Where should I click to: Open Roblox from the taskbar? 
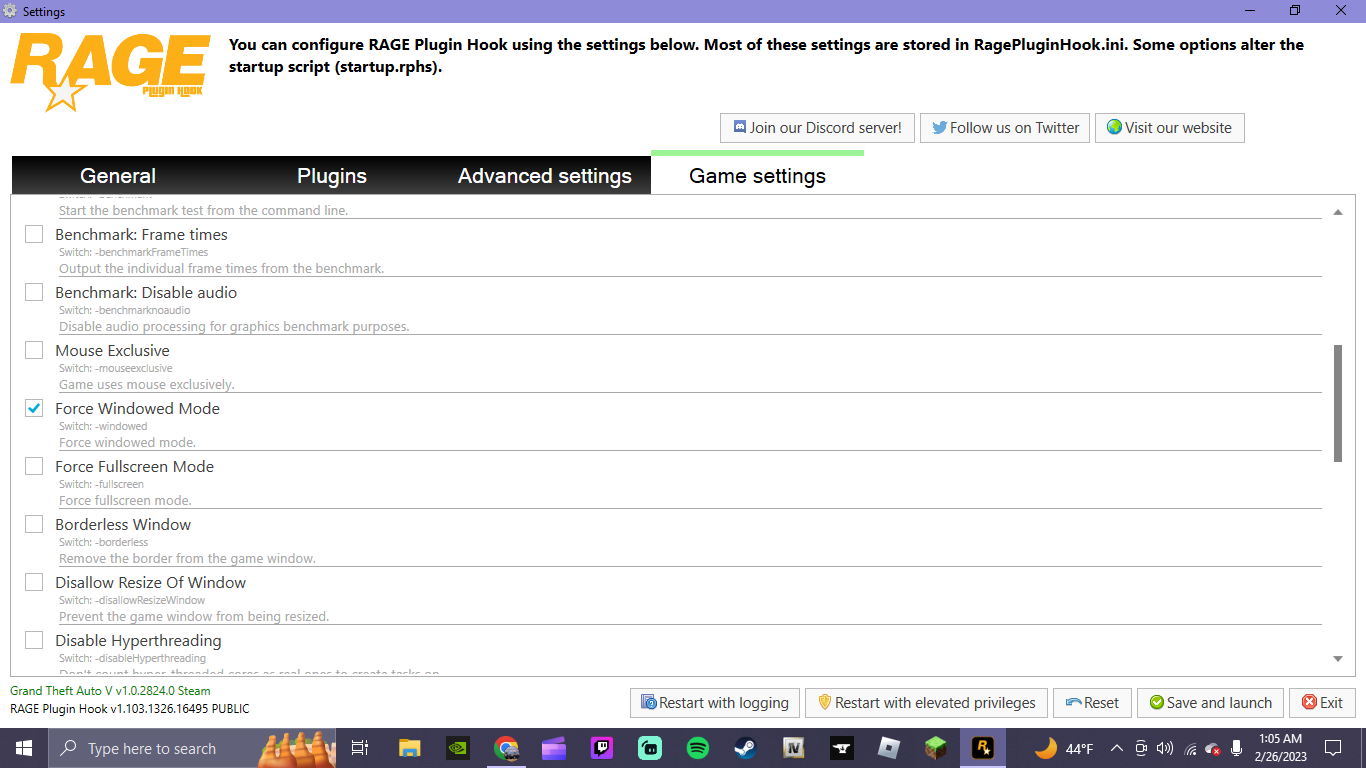pos(890,748)
